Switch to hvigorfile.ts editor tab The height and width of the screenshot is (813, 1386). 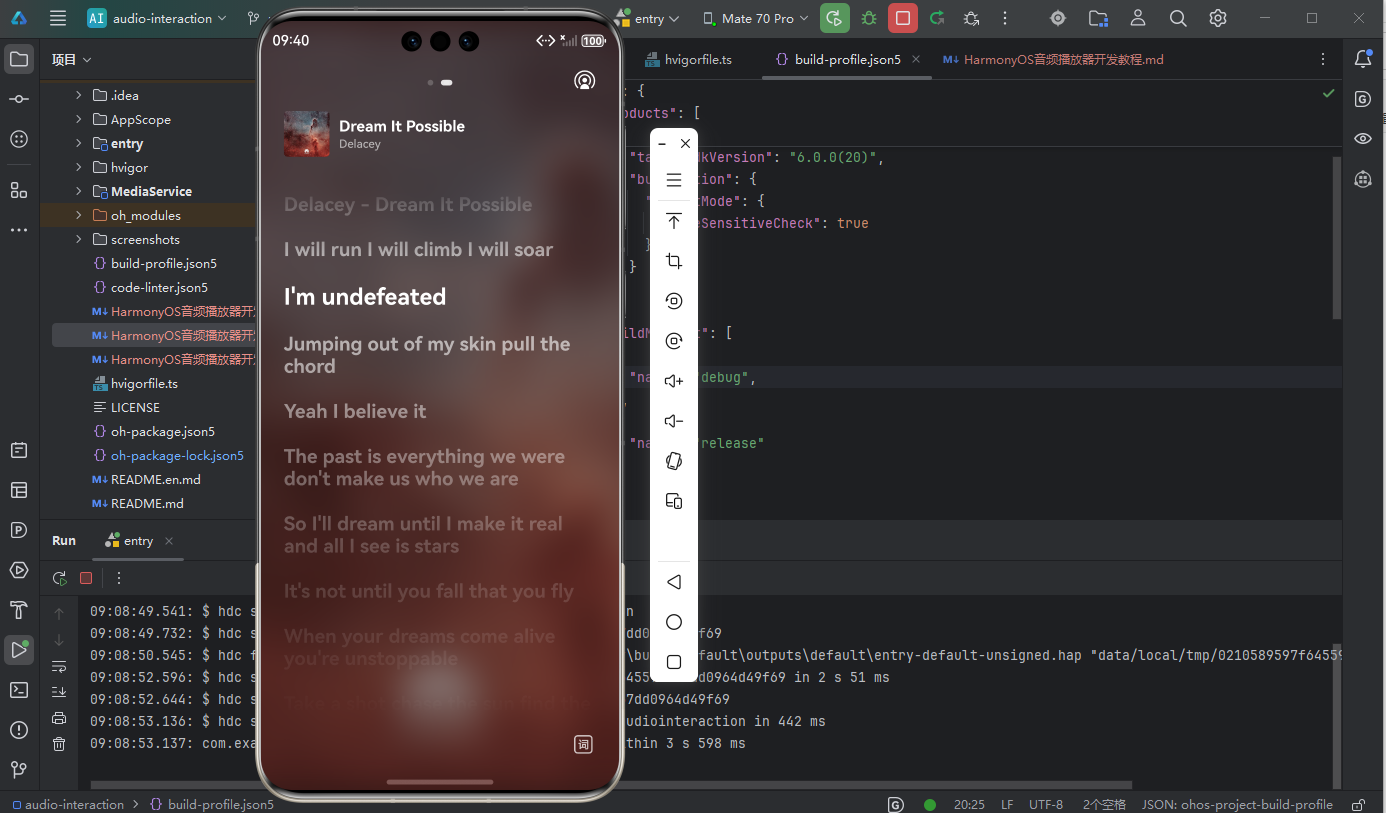pyautogui.click(x=688, y=59)
